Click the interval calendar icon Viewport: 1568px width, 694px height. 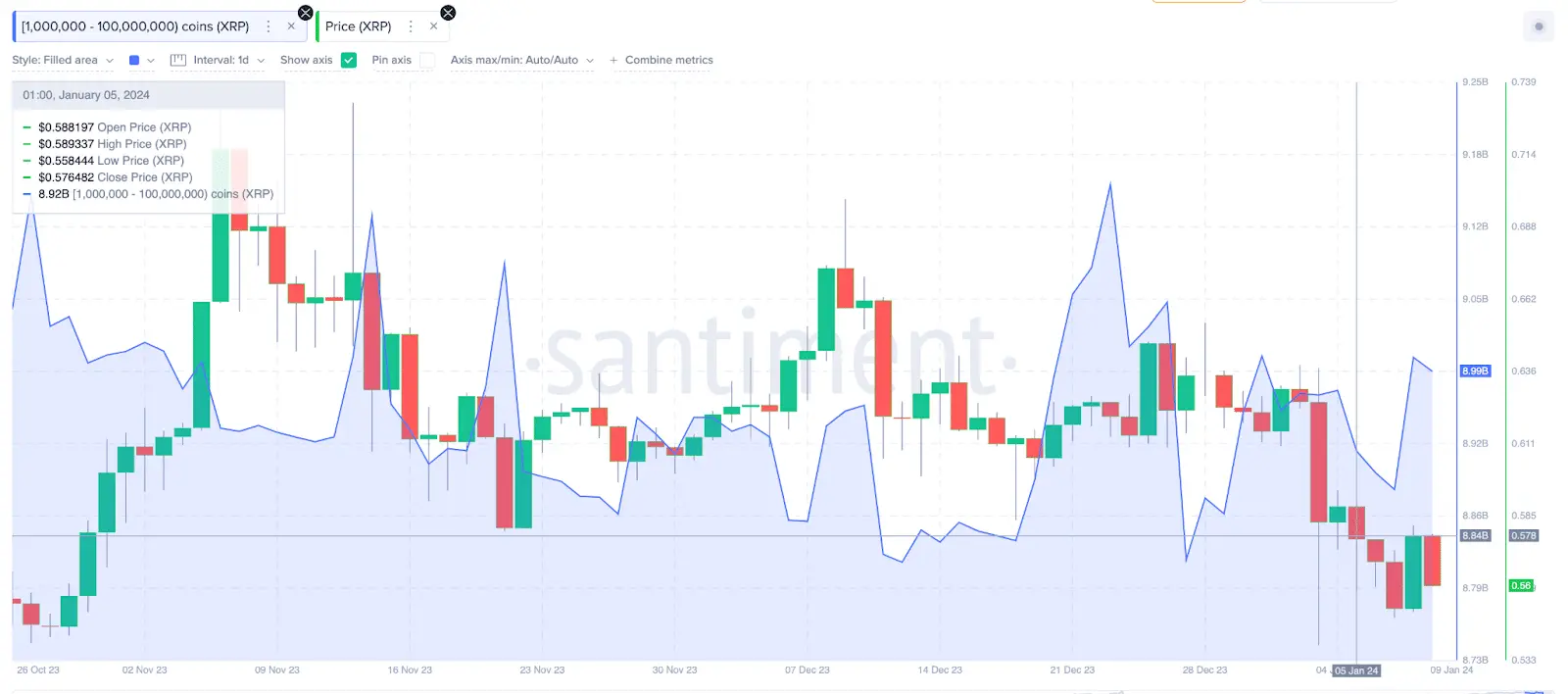(178, 60)
